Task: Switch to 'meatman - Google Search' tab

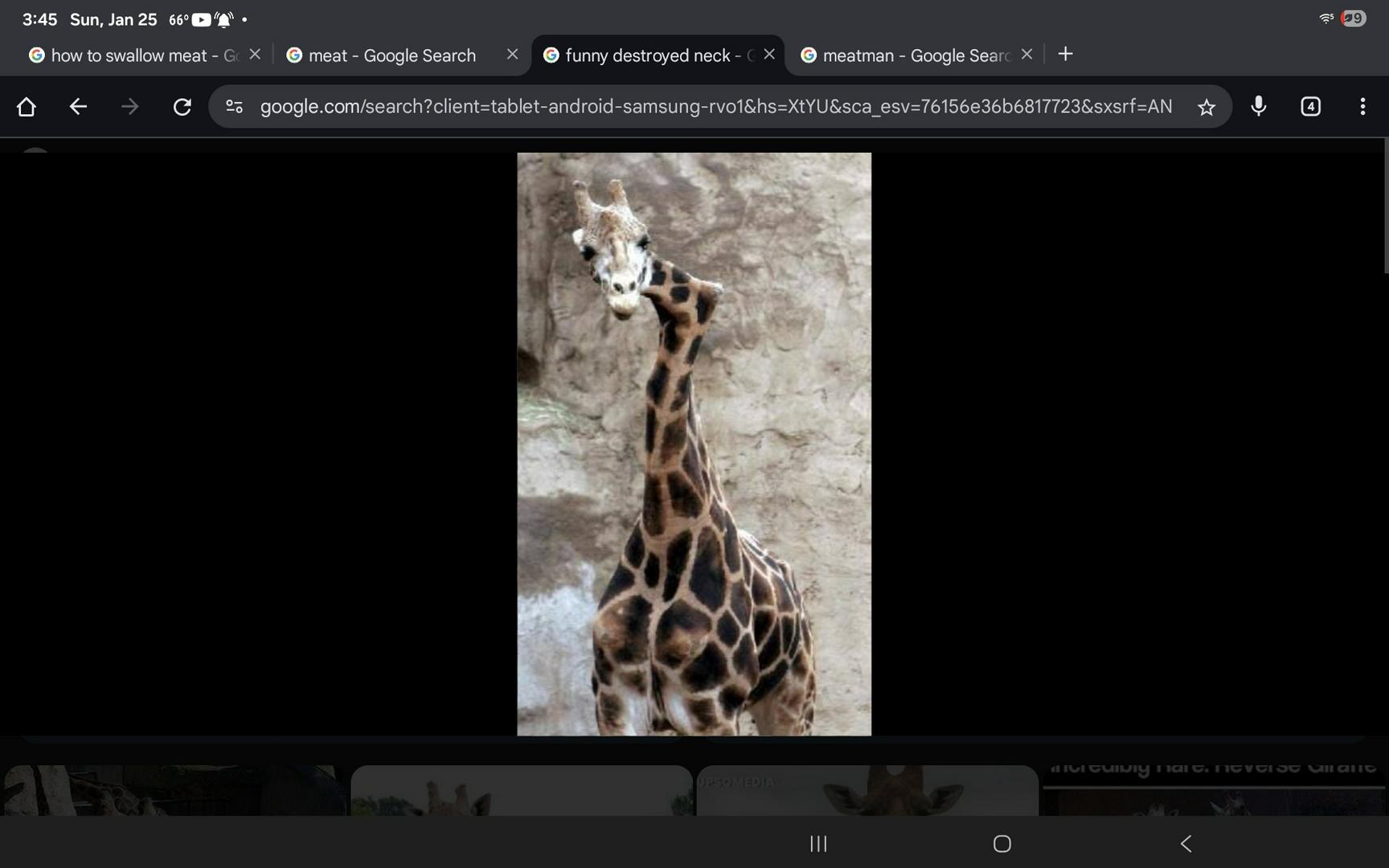Action: click(x=904, y=55)
